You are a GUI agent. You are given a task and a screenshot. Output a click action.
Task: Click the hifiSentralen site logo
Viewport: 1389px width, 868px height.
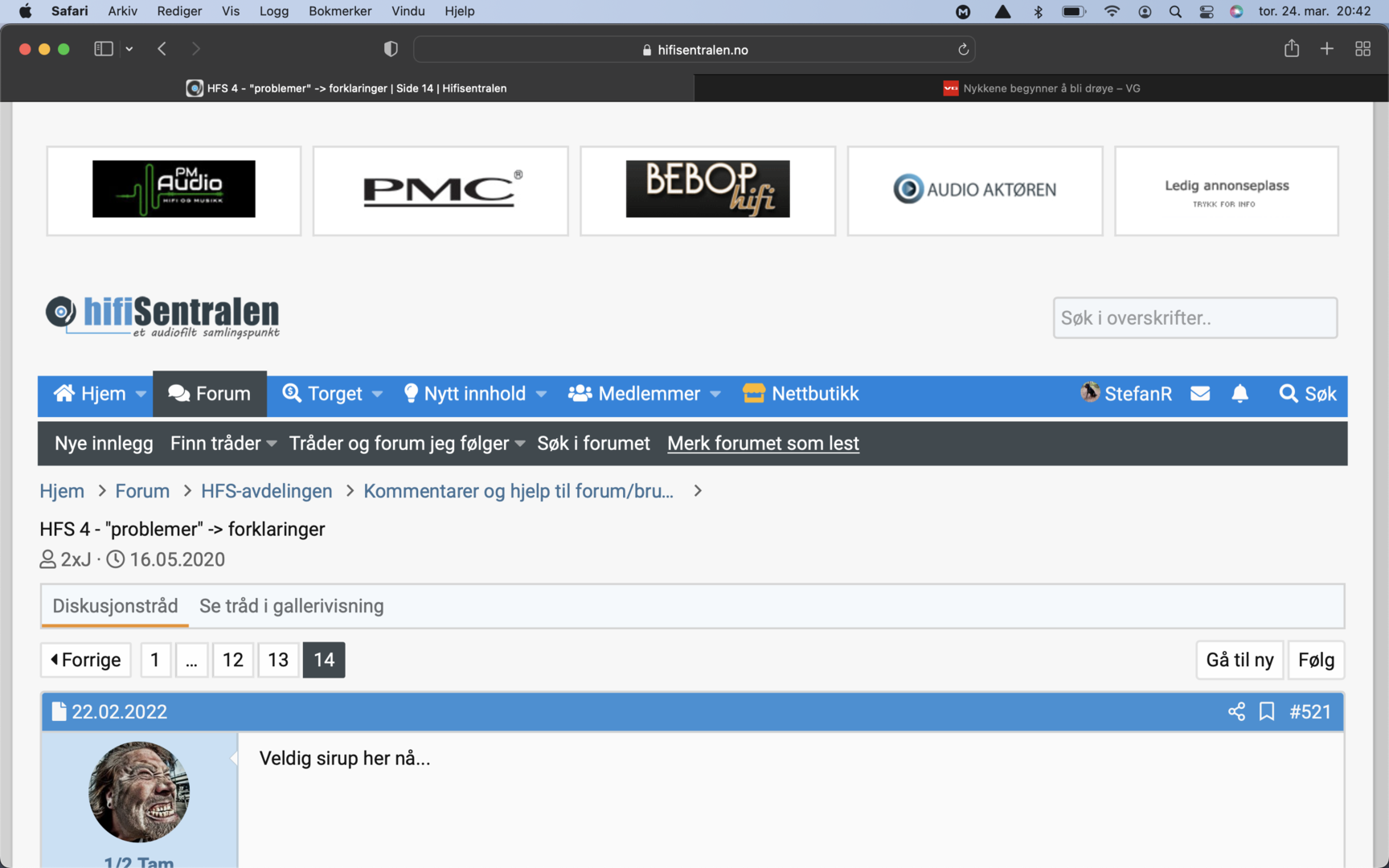click(162, 317)
